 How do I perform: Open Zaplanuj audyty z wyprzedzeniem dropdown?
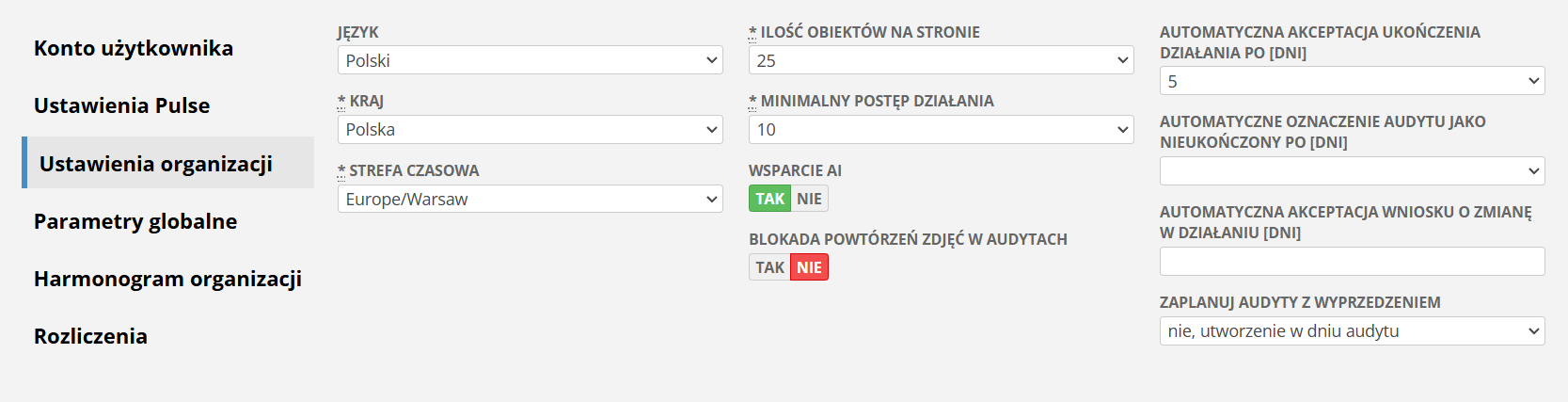point(1352,330)
